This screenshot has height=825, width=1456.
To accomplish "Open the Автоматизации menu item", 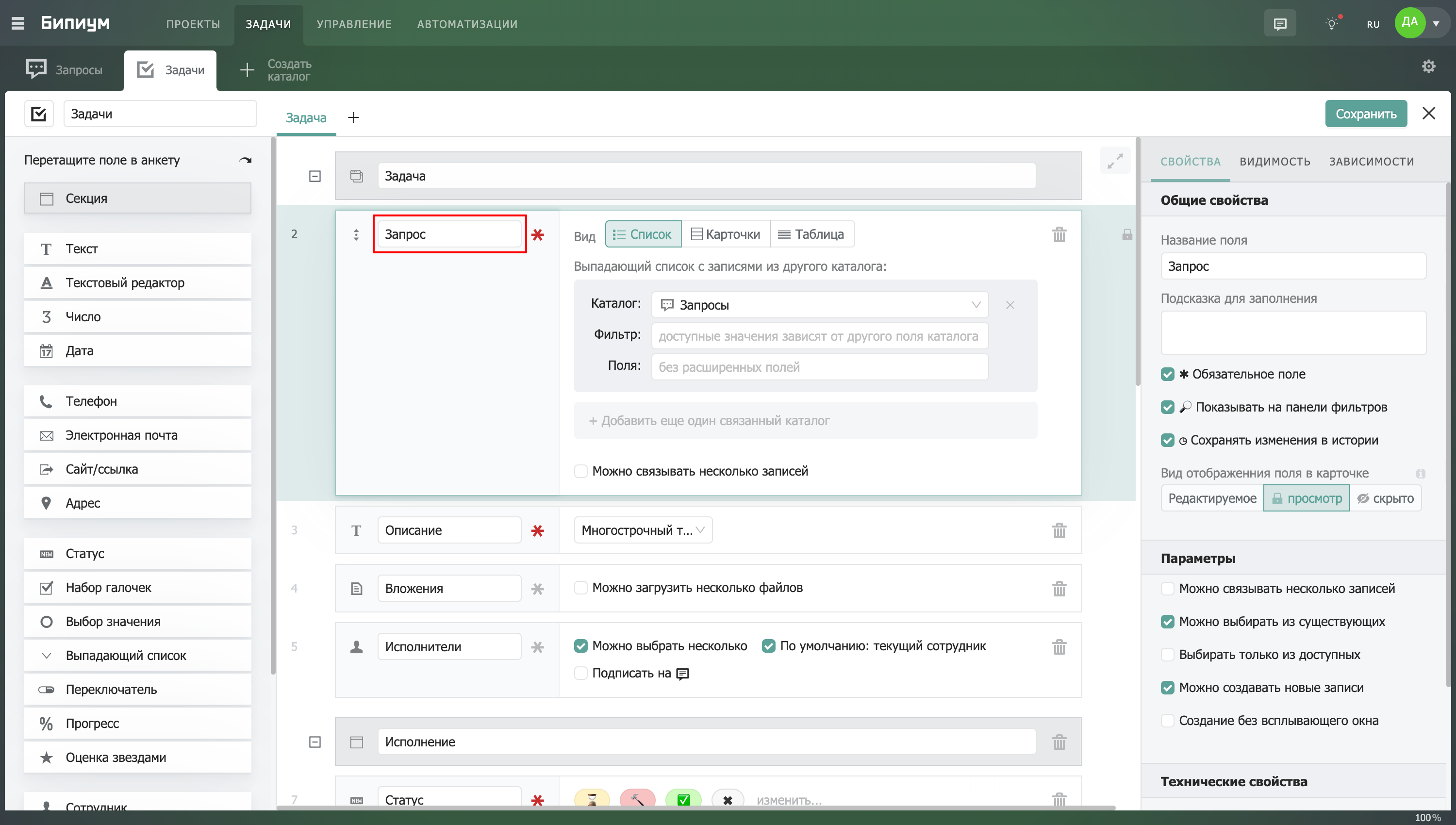I will pos(467,24).
